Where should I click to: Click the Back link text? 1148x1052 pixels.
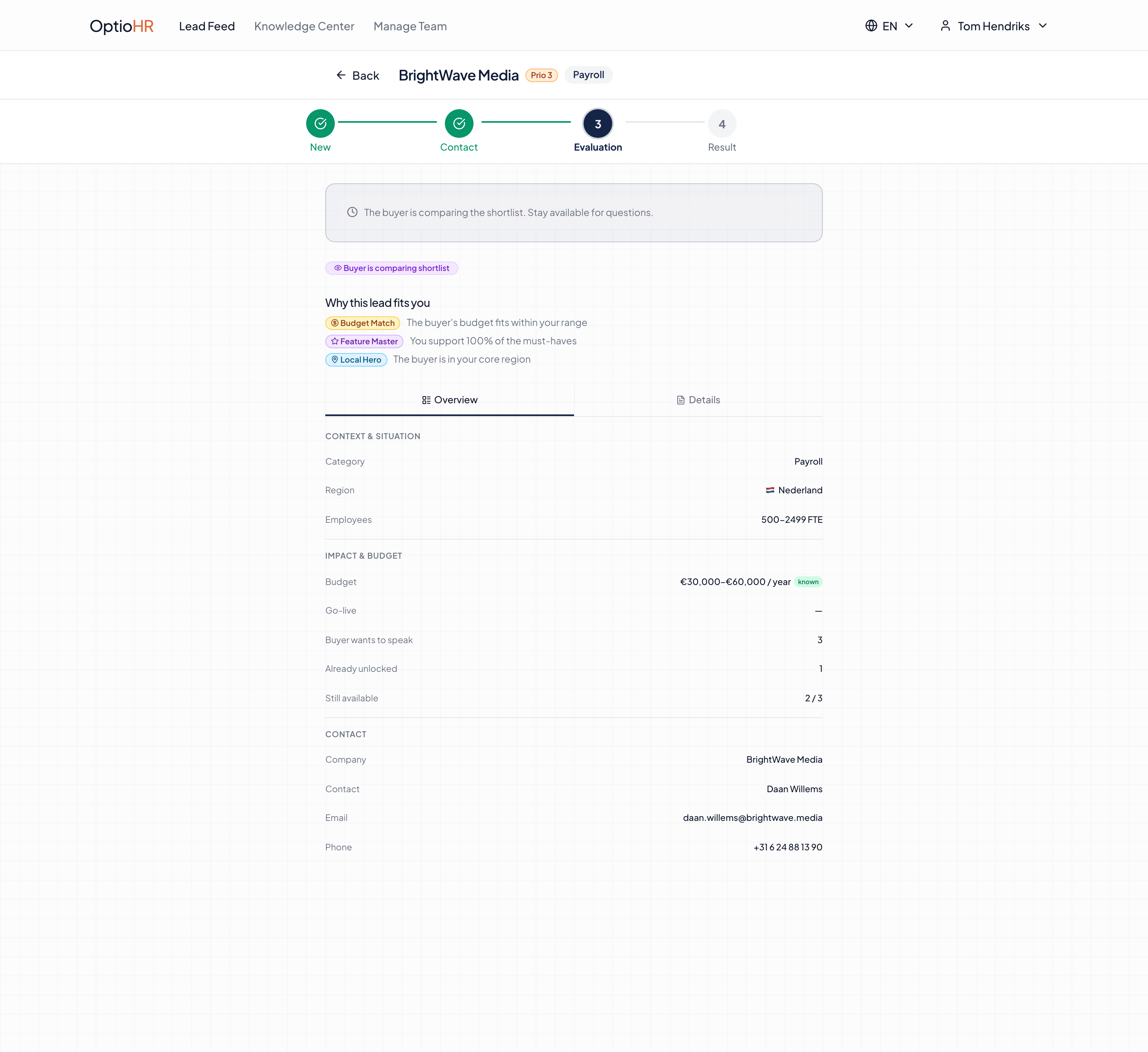click(x=366, y=76)
